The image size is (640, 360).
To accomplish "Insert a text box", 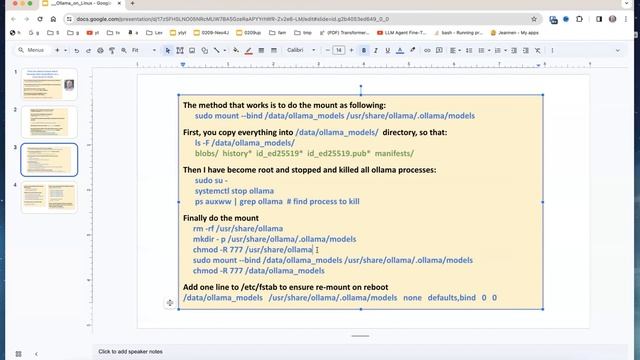I will (180, 51).
